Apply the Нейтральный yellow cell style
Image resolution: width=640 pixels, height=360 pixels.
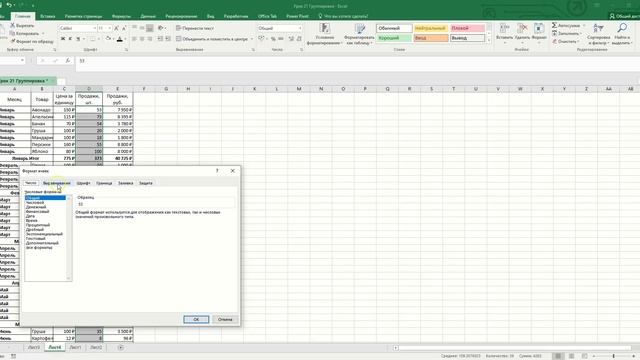coord(431,28)
